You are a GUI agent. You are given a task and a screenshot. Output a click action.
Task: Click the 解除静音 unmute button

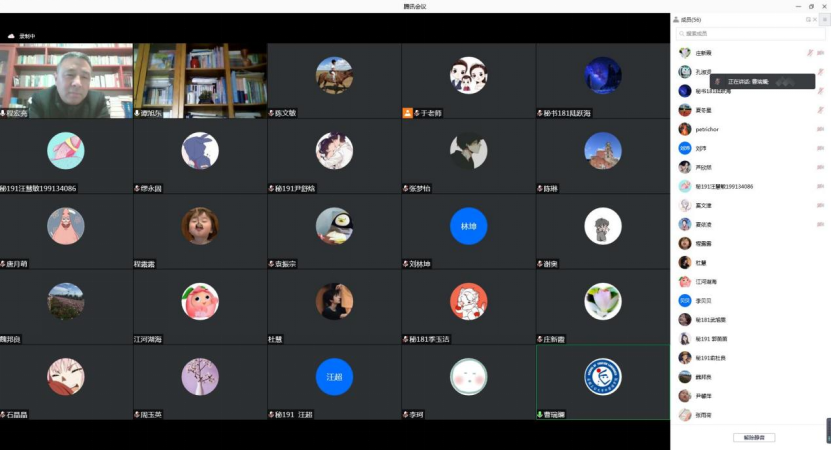coord(753,437)
